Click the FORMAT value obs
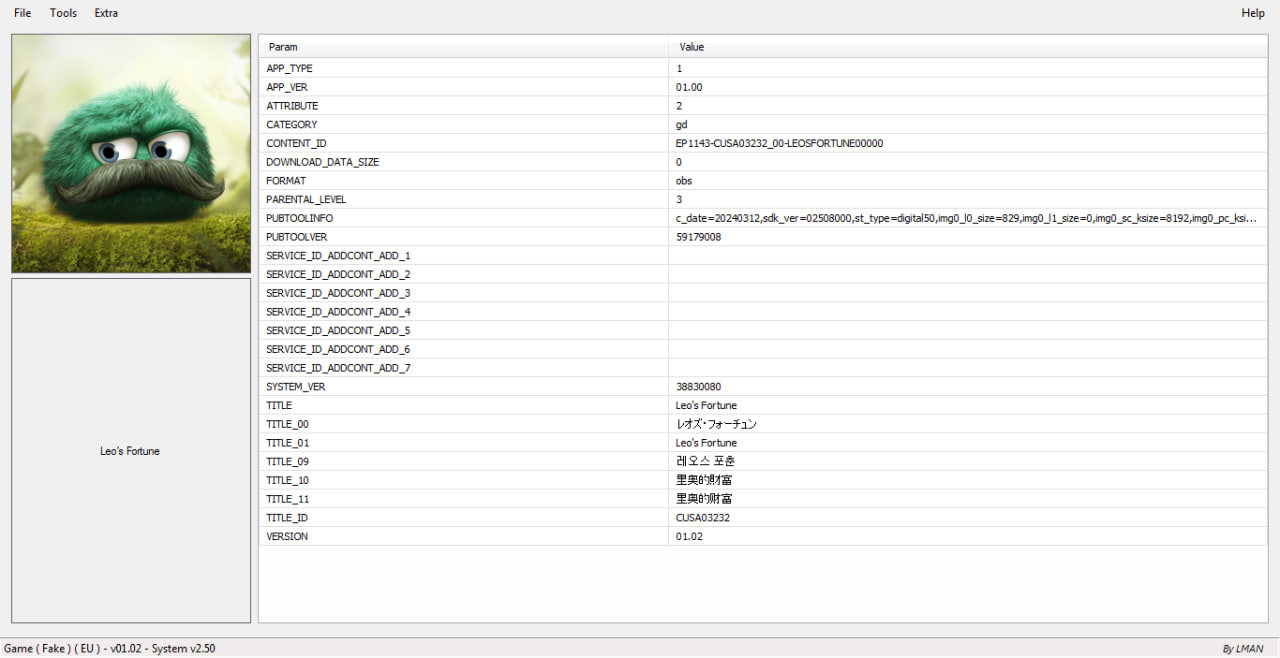Viewport: 1280px width, 658px height. [x=684, y=181]
